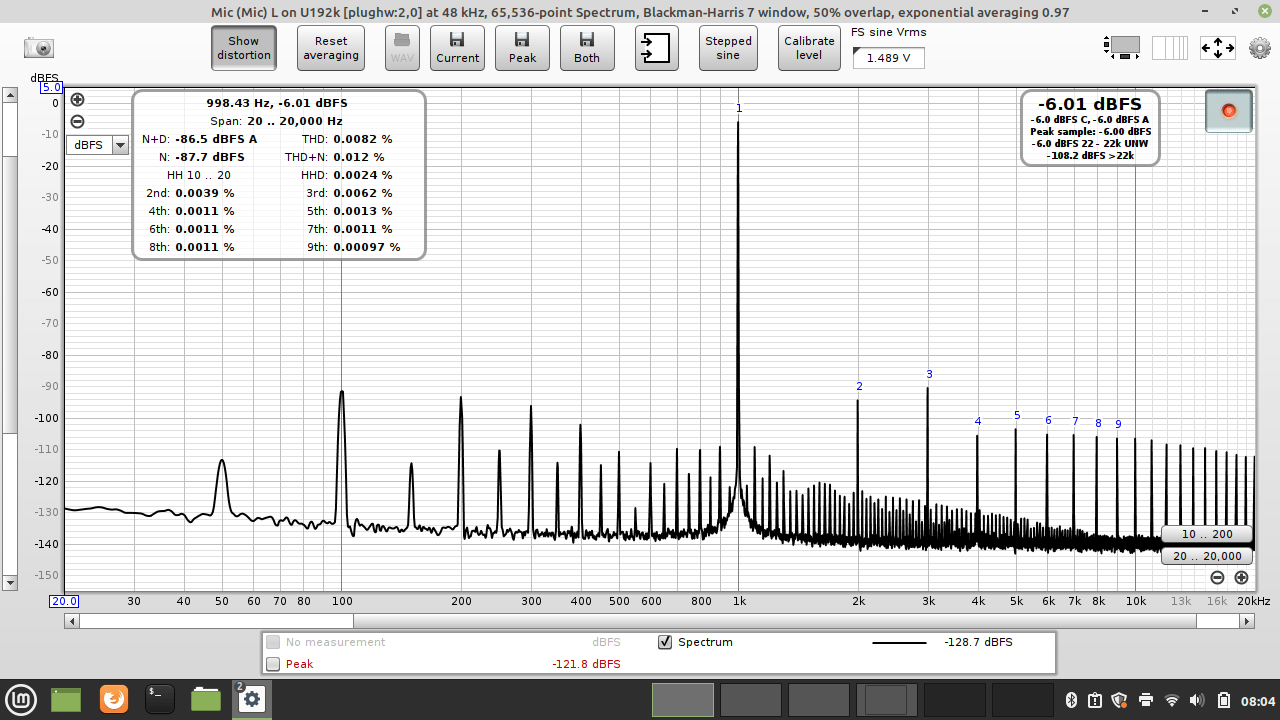The width and height of the screenshot is (1280, 720).
Task: Enable the Peak trace checkbox
Action: (273, 664)
